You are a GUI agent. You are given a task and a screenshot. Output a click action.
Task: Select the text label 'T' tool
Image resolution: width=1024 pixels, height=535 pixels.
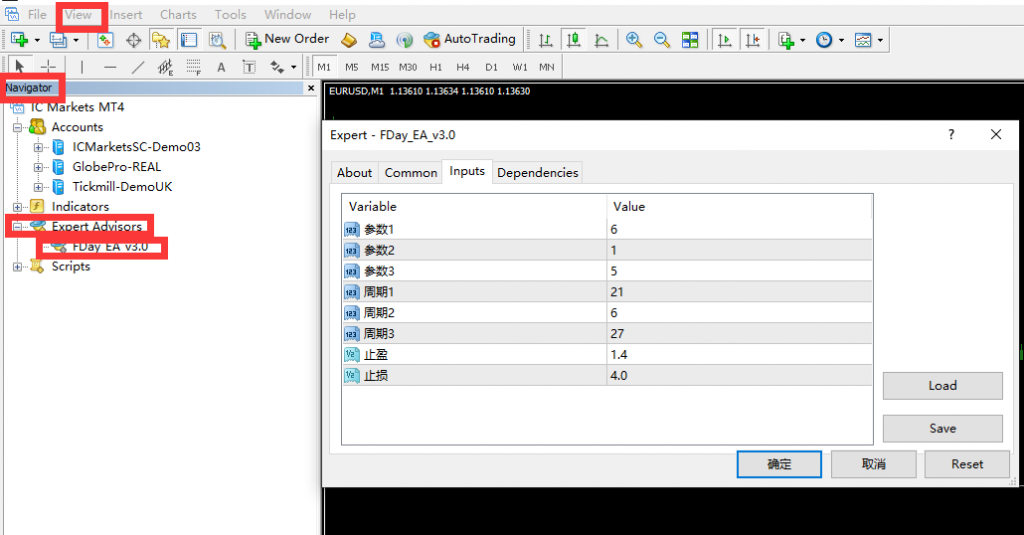point(249,67)
